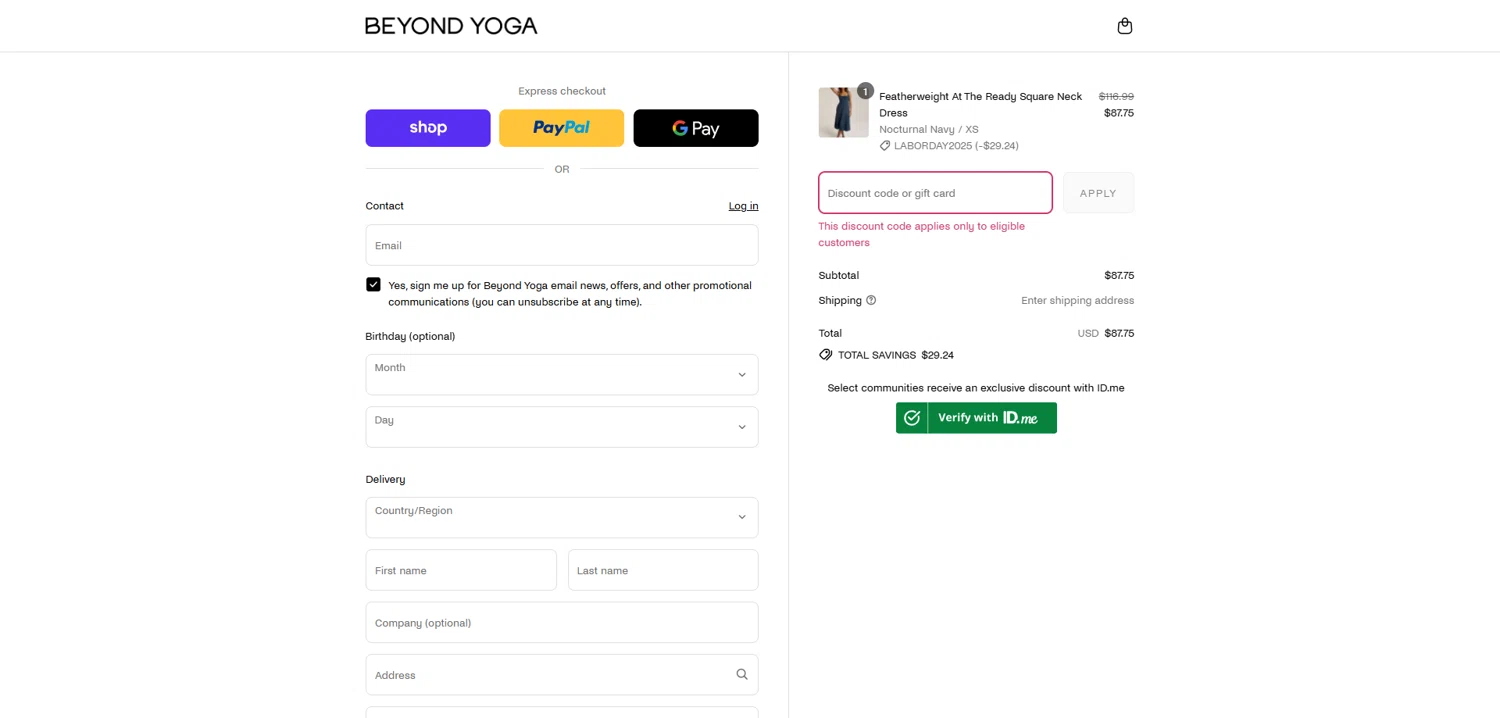
Task: Click the Nocturnal Navy / XS variant text
Action: point(929,129)
